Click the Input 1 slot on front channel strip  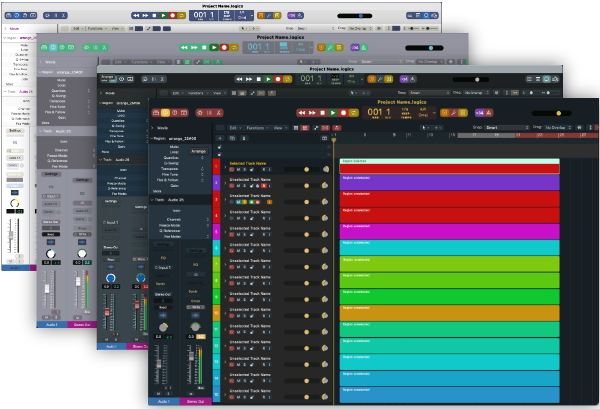(163, 267)
